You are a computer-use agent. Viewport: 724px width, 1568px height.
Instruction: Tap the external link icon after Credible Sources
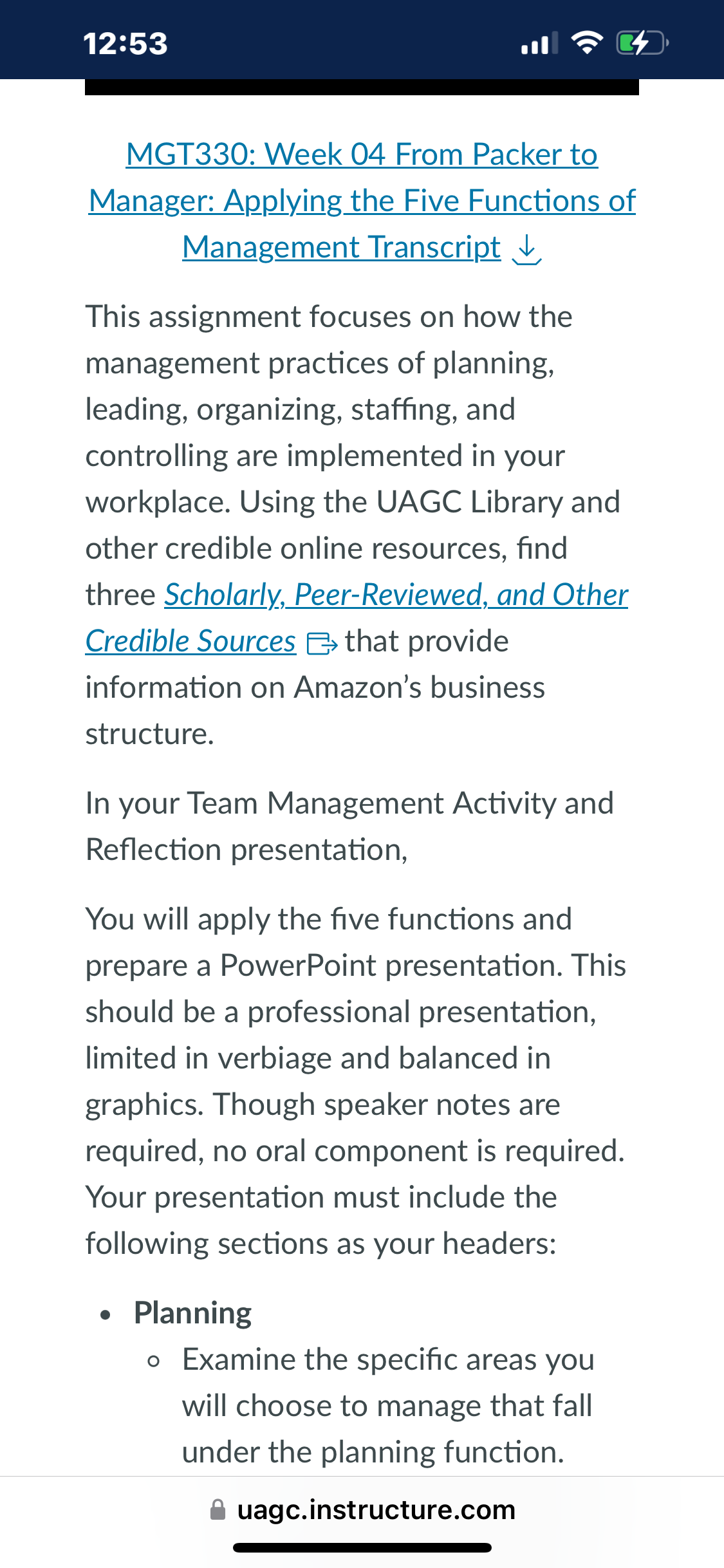coord(322,643)
